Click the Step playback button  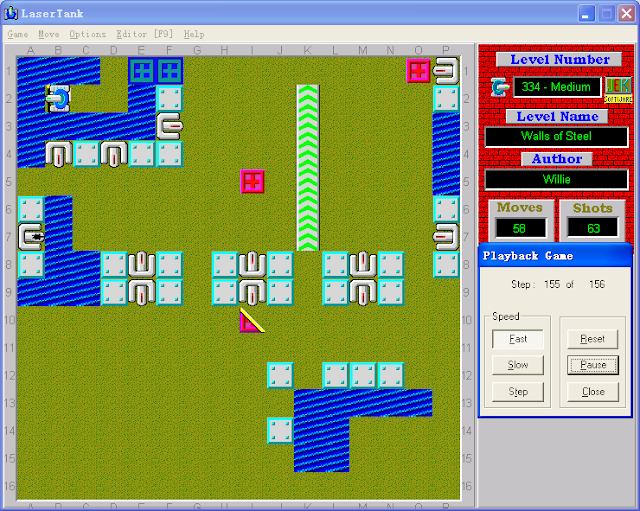[518, 392]
